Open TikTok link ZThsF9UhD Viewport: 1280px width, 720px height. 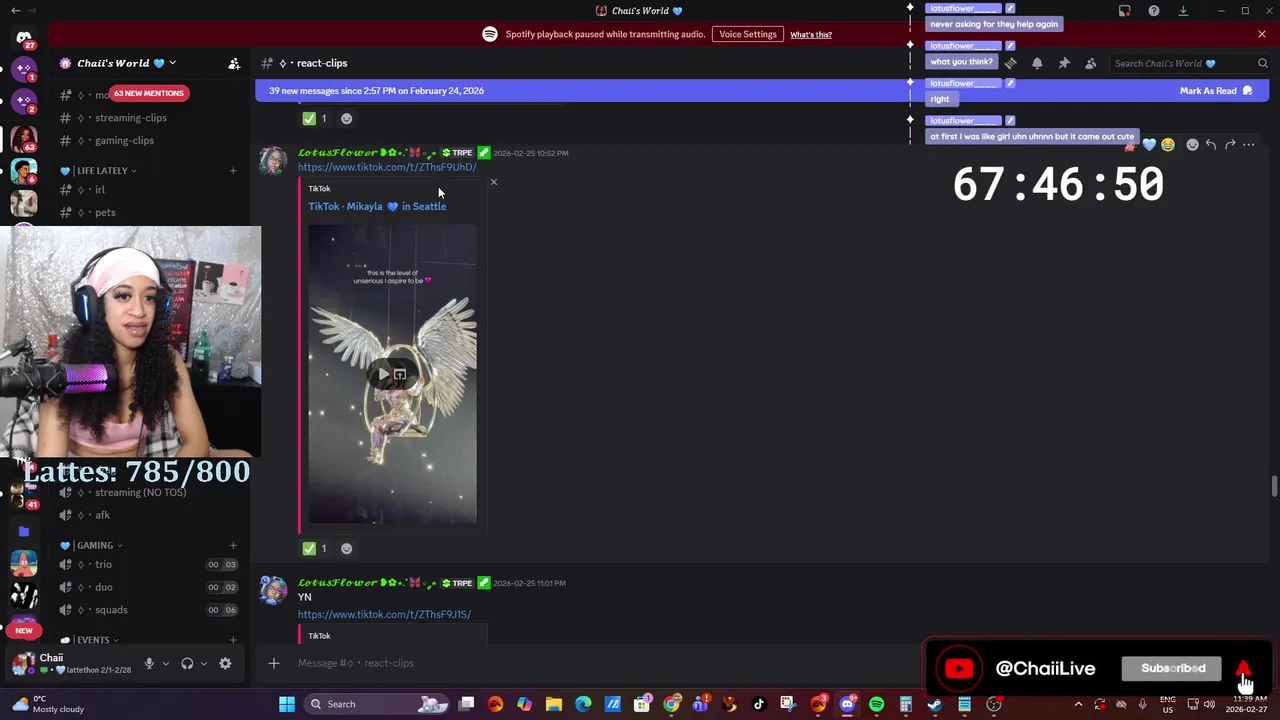[387, 167]
